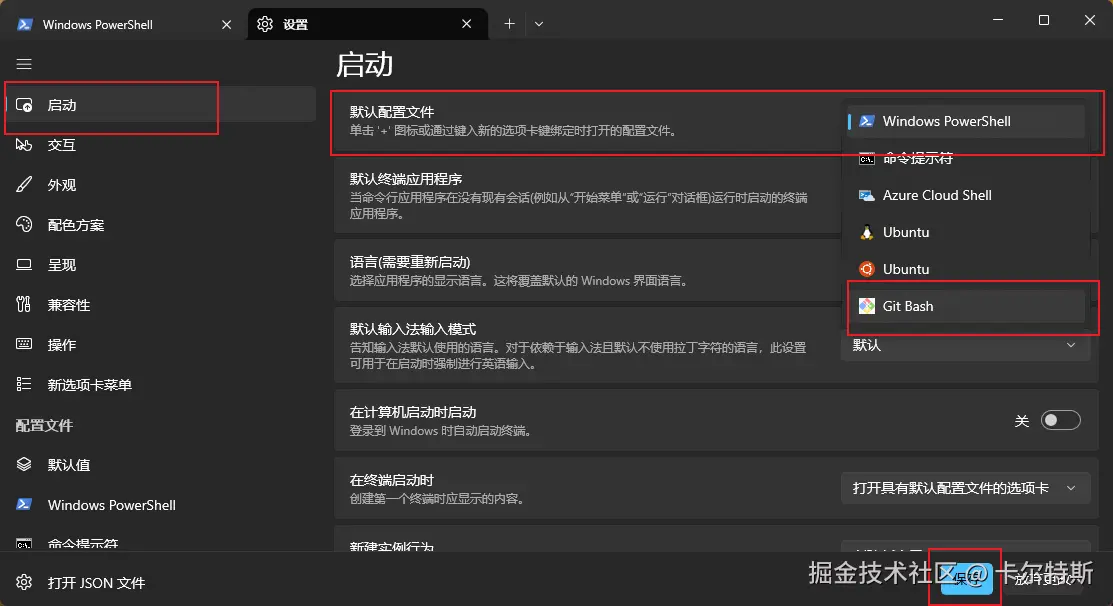Click the 语言(需要重新启动) setting row

click(716, 271)
